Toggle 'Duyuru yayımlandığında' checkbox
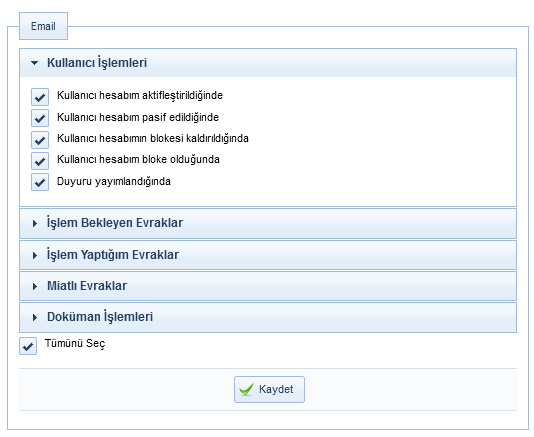 coord(40,182)
